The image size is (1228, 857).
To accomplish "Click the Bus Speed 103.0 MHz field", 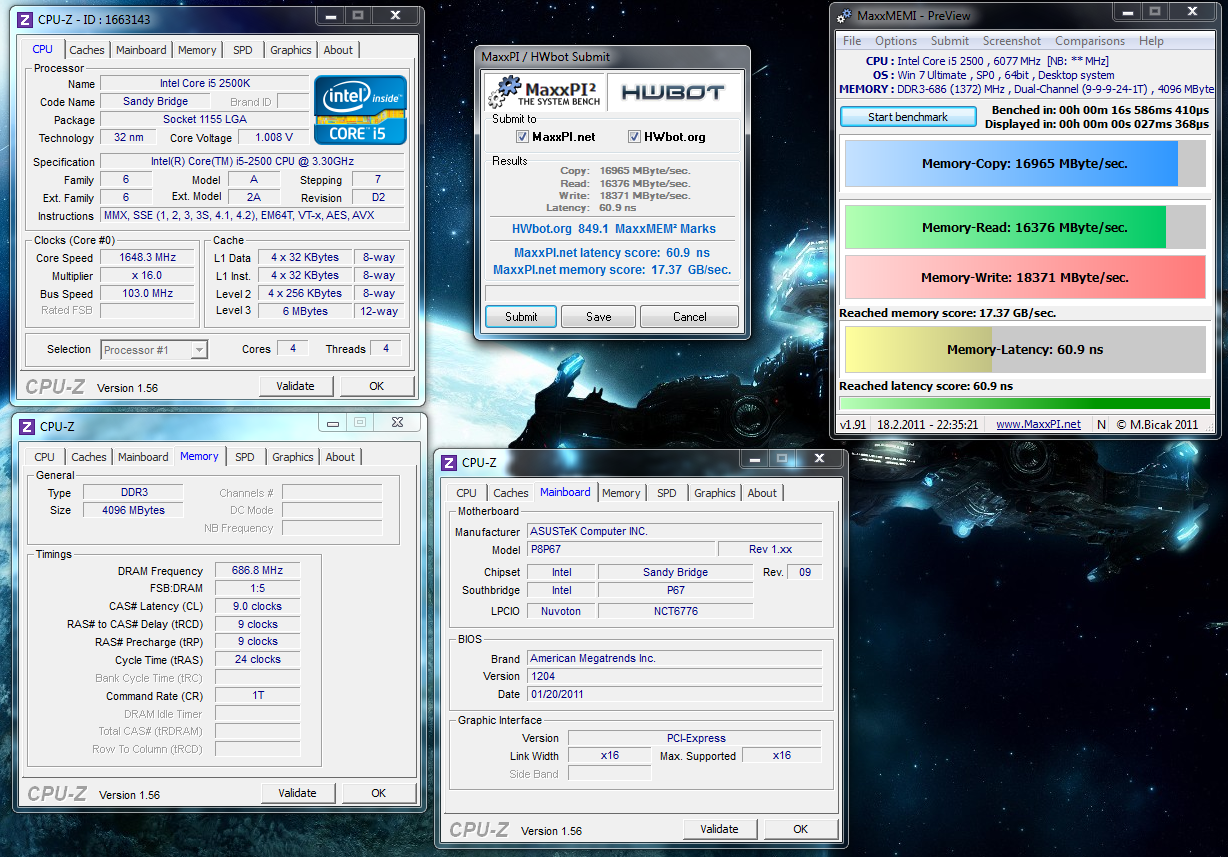I will click(148, 294).
